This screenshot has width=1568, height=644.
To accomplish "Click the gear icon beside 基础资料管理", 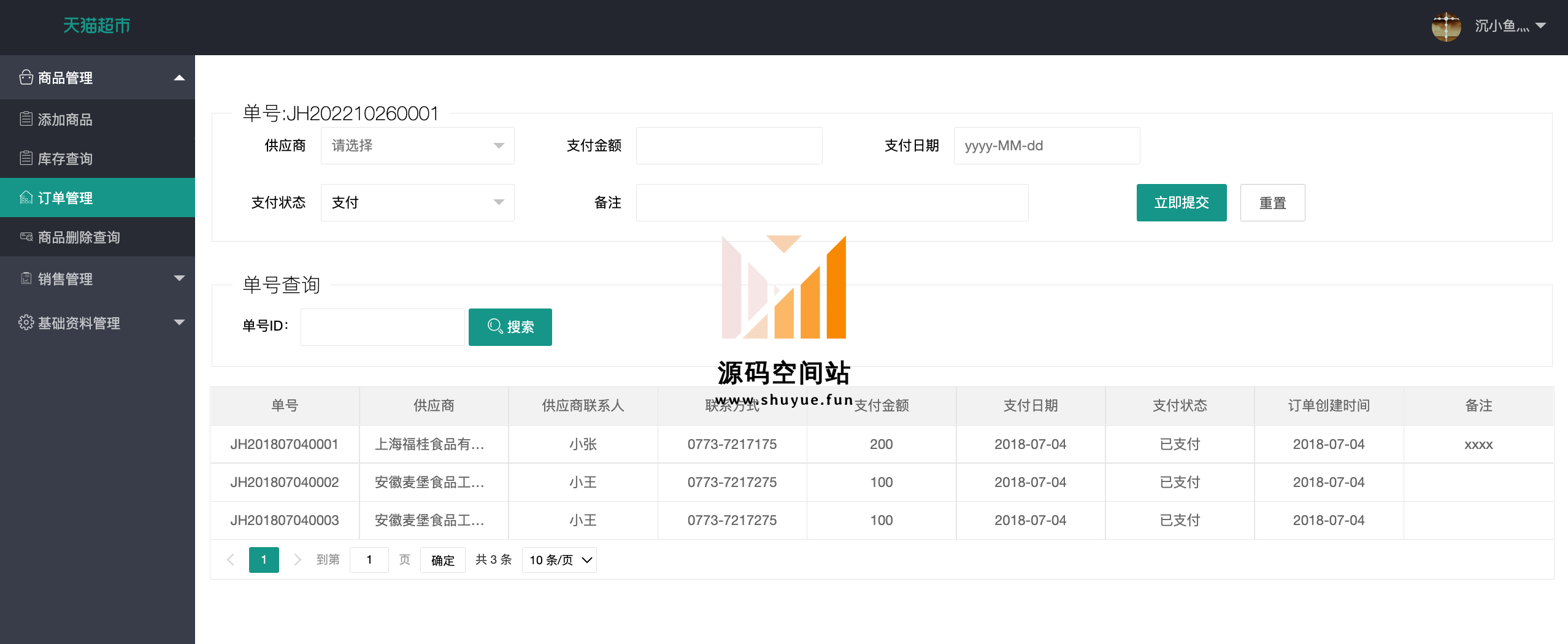I will click(26, 323).
